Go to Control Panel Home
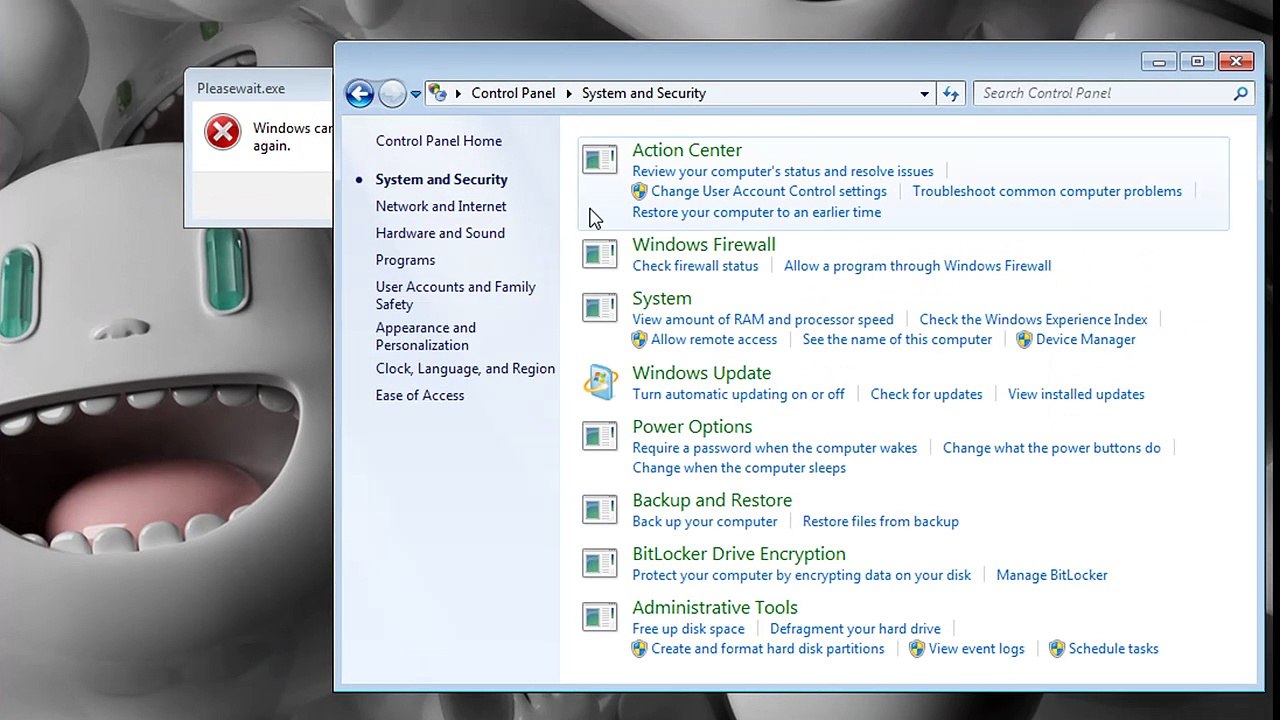The image size is (1280, 720). [x=439, y=141]
